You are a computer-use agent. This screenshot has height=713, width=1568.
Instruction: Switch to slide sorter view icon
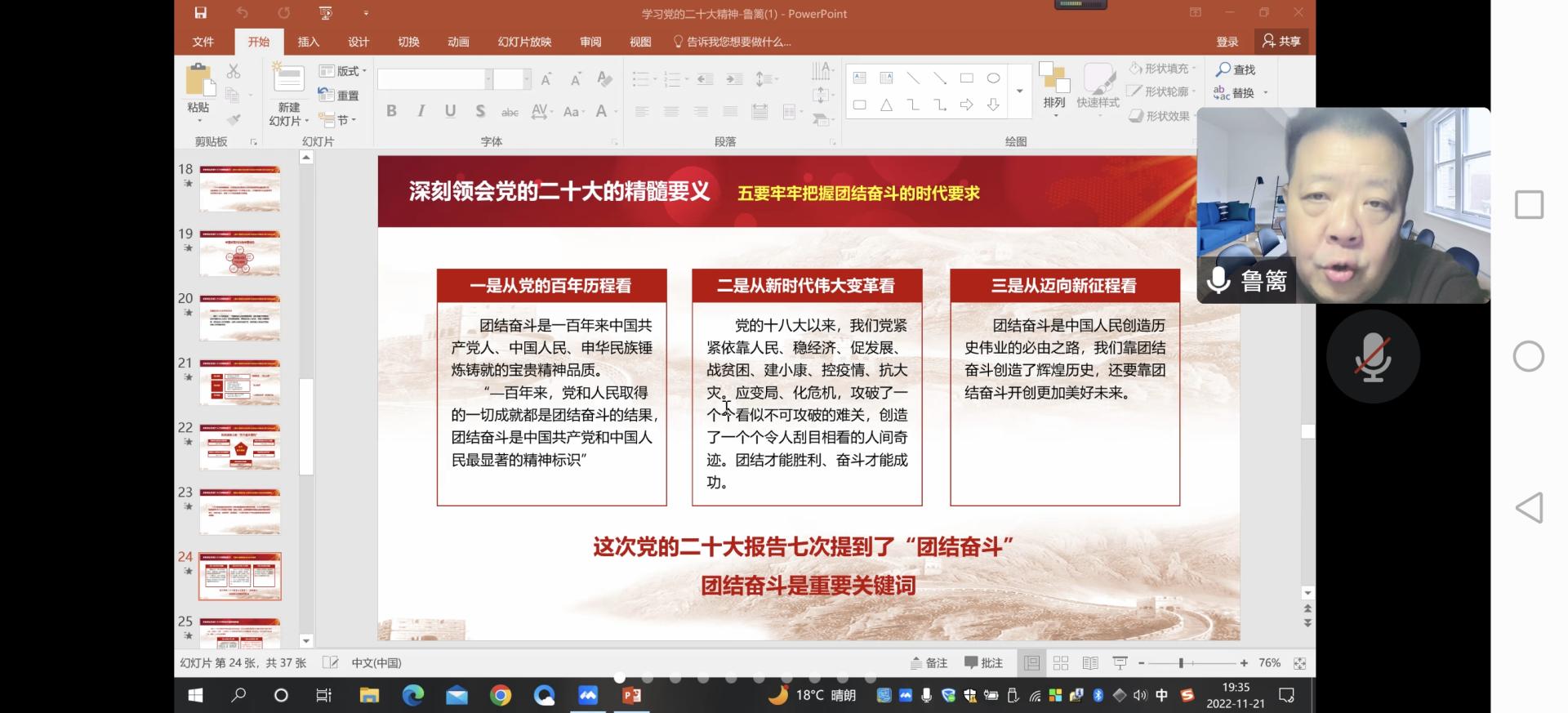pyautogui.click(x=1061, y=663)
